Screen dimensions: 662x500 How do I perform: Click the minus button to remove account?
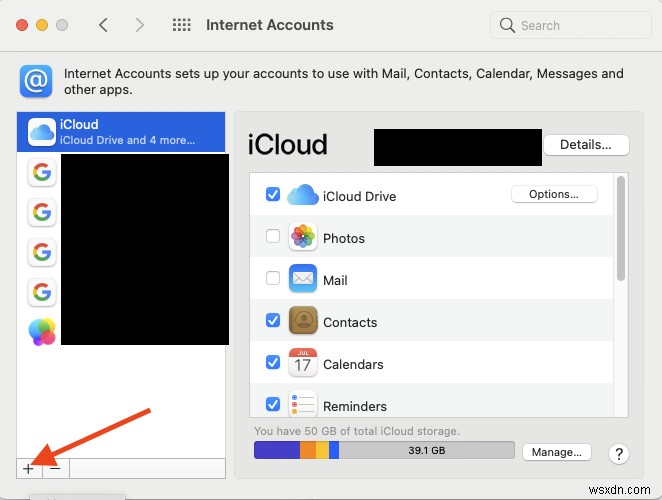pyautogui.click(x=55, y=468)
